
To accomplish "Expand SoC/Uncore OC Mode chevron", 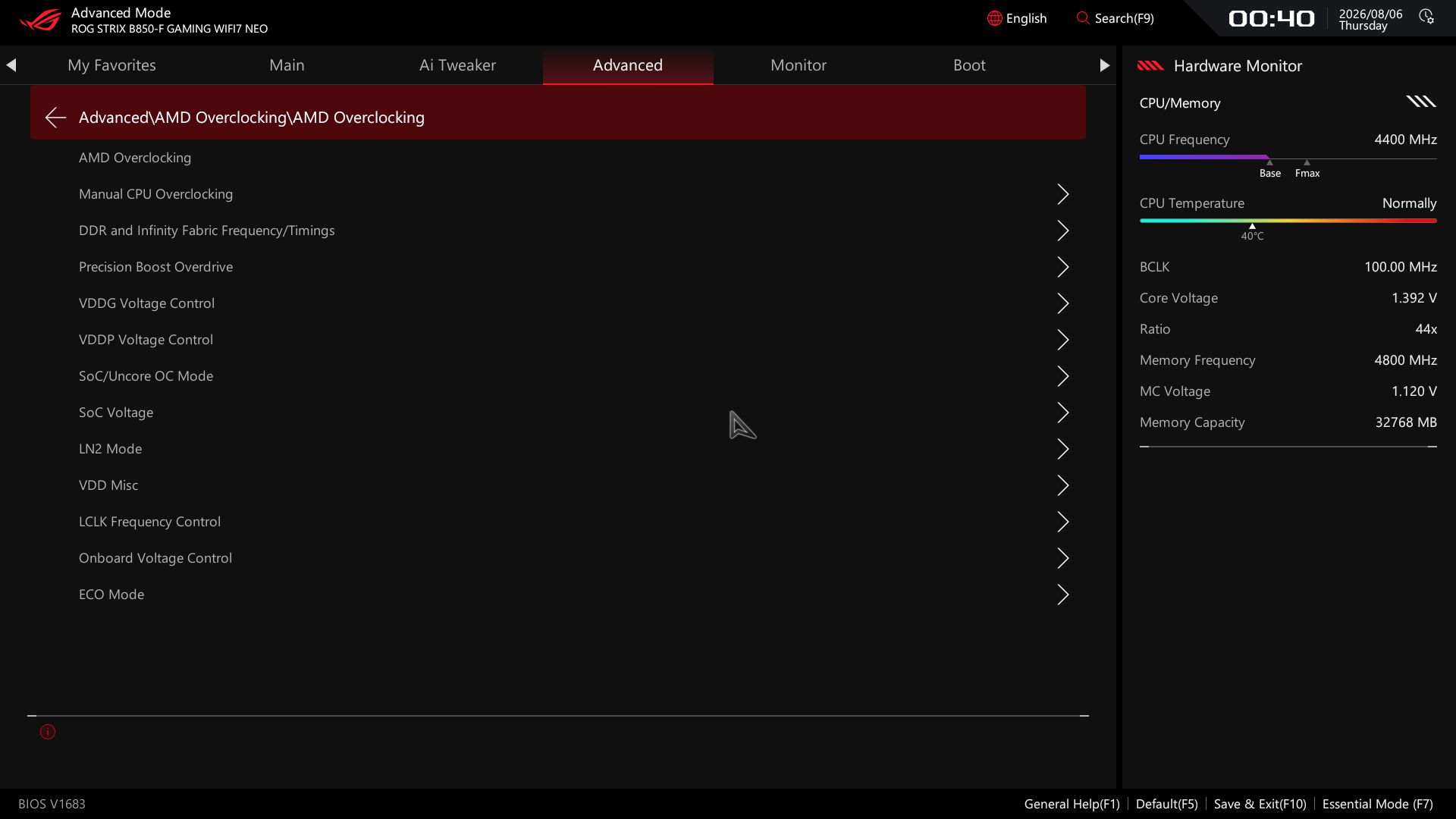I will pyautogui.click(x=1063, y=376).
